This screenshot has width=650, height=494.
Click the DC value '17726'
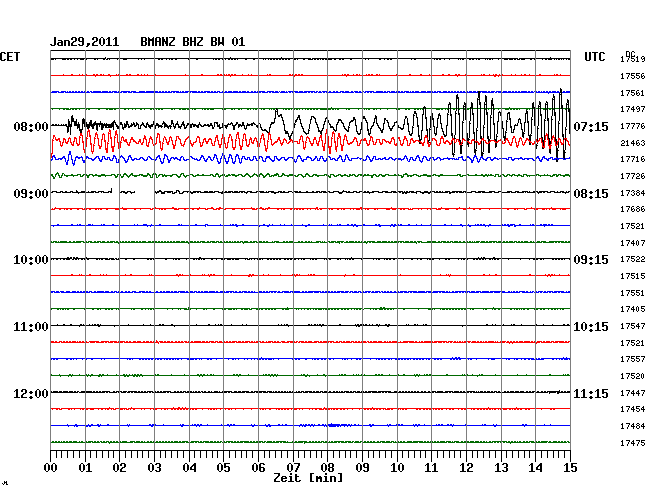(x=633, y=177)
